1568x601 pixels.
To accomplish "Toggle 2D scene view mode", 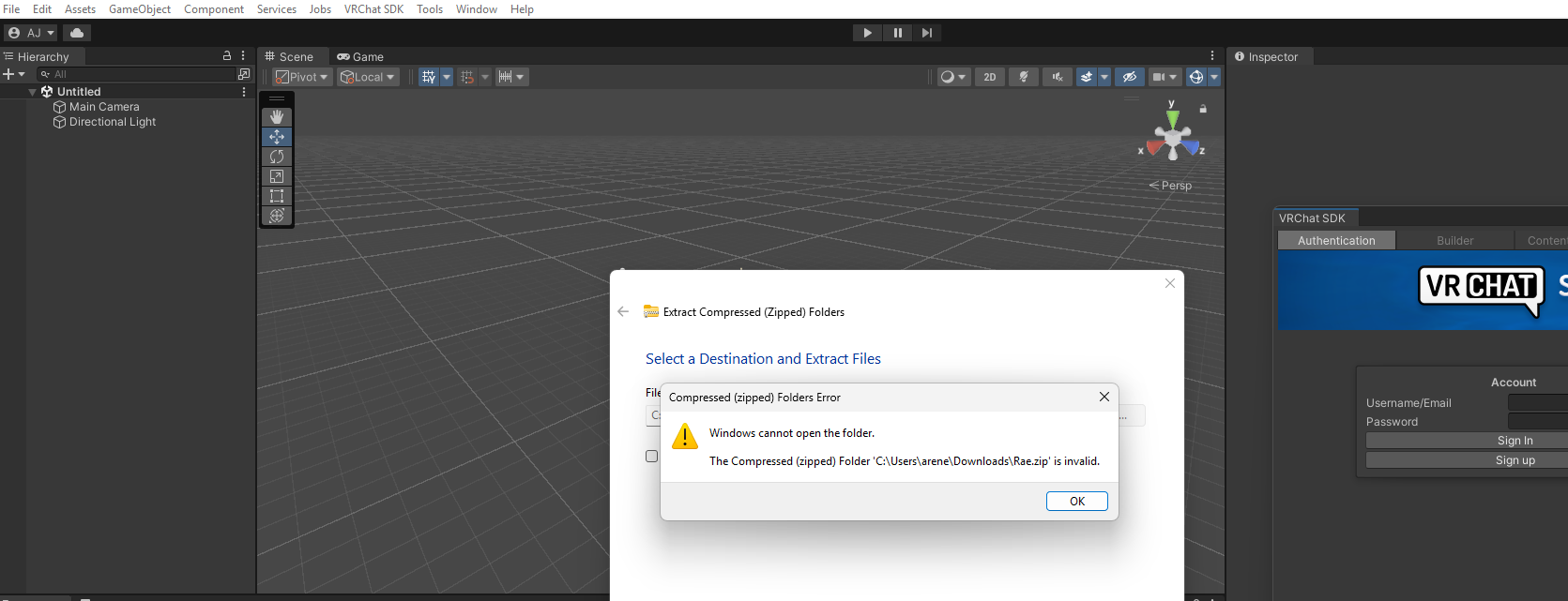I will [990, 77].
